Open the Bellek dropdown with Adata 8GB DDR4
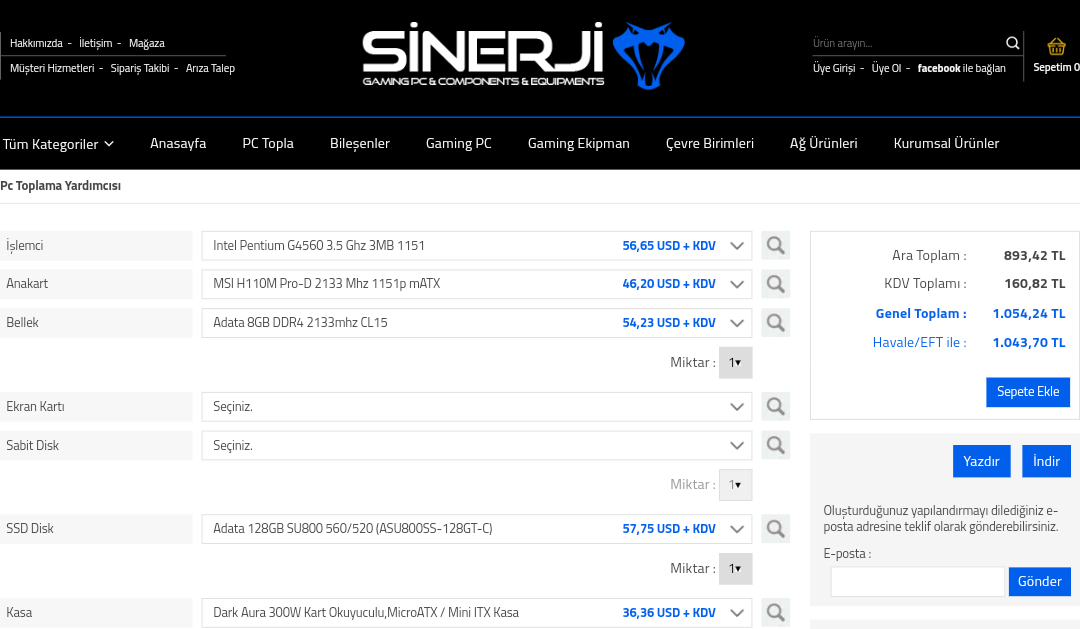Image resolution: width=1080 pixels, height=629 pixels. 477,322
